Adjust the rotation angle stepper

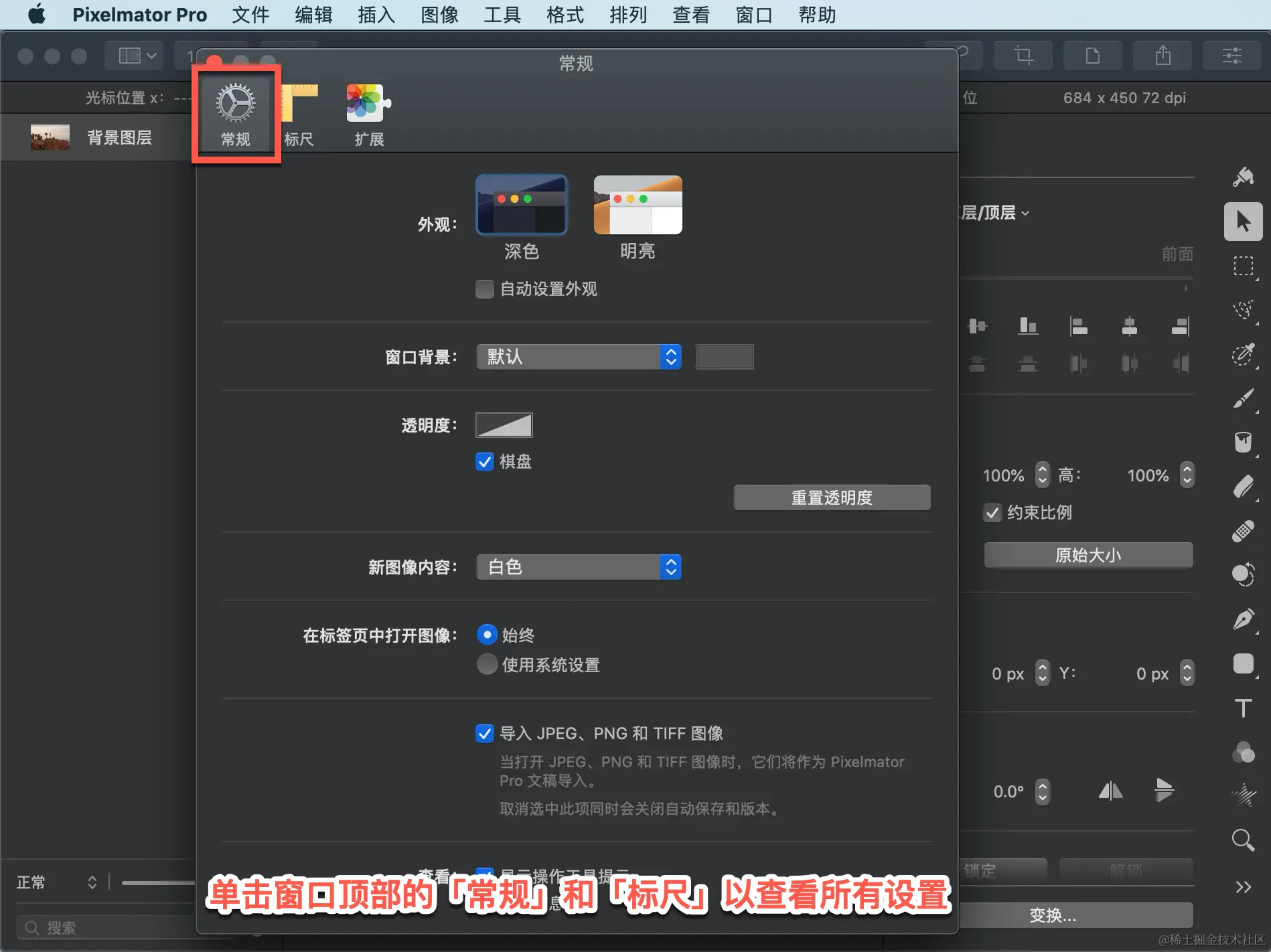[1042, 791]
